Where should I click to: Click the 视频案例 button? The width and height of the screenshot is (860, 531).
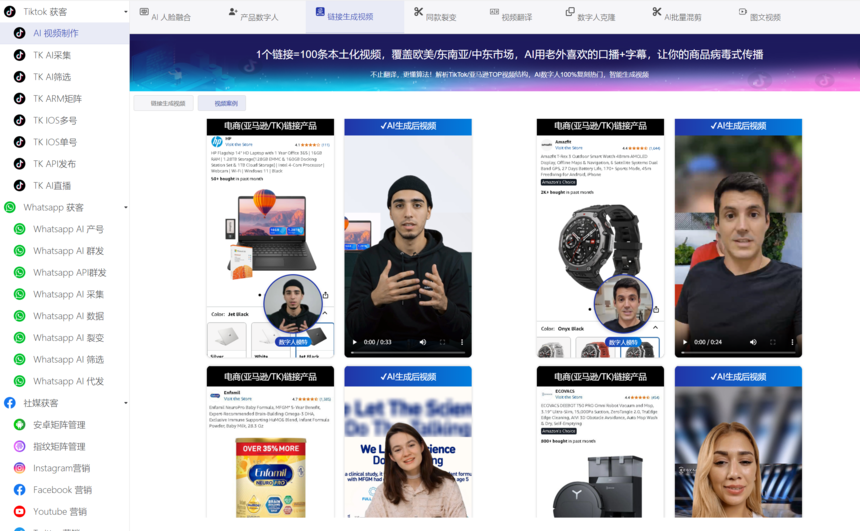click(x=222, y=103)
